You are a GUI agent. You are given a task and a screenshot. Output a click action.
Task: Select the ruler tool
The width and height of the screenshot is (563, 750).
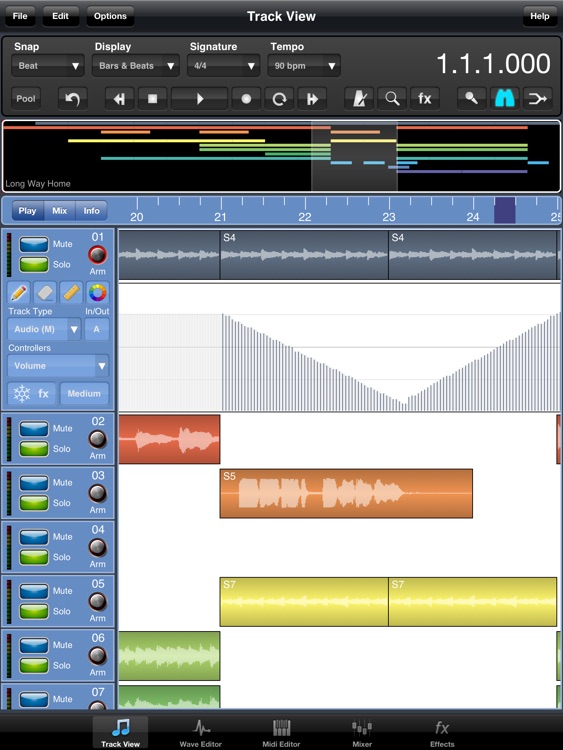coord(71,292)
